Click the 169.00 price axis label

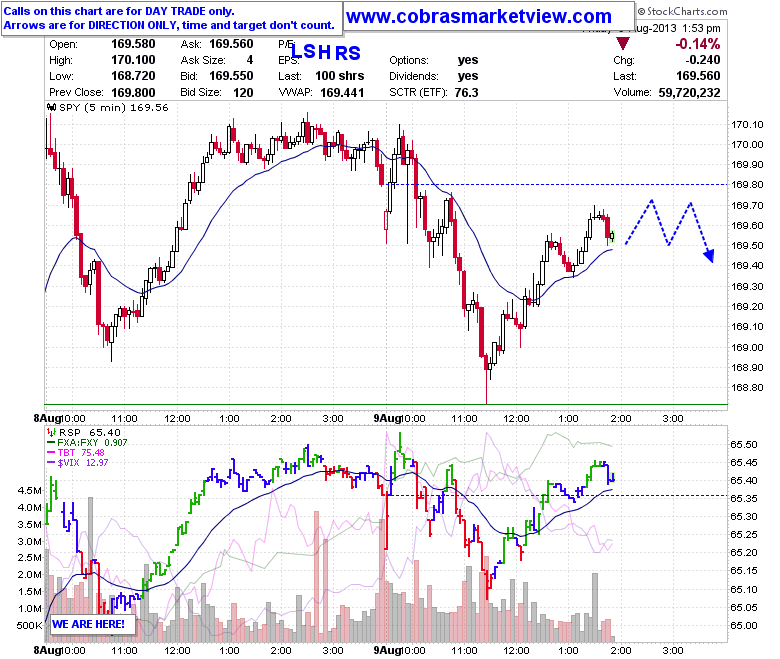tap(747, 347)
